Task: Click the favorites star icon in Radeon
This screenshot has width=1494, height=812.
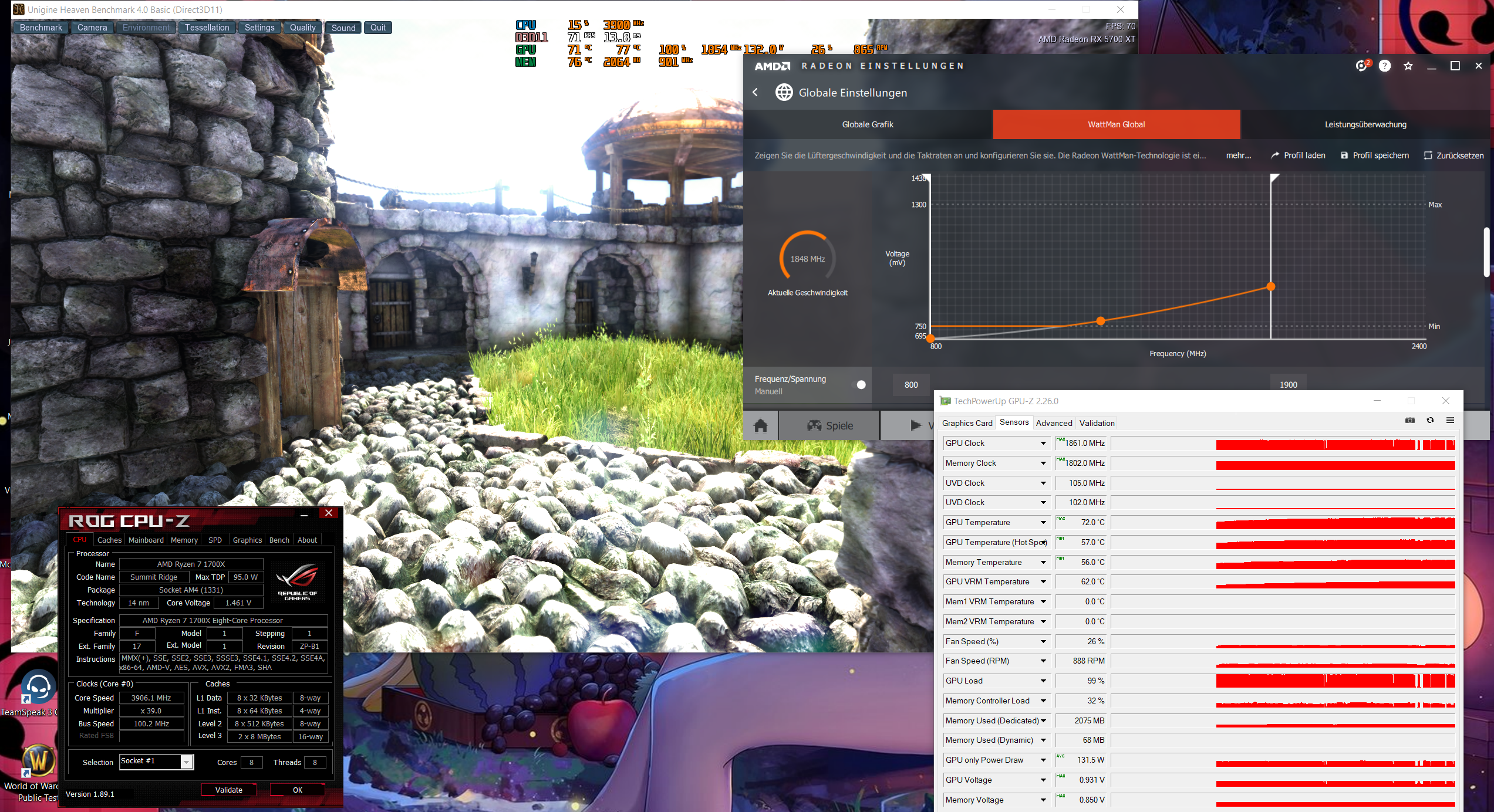Action: coord(1408,66)
